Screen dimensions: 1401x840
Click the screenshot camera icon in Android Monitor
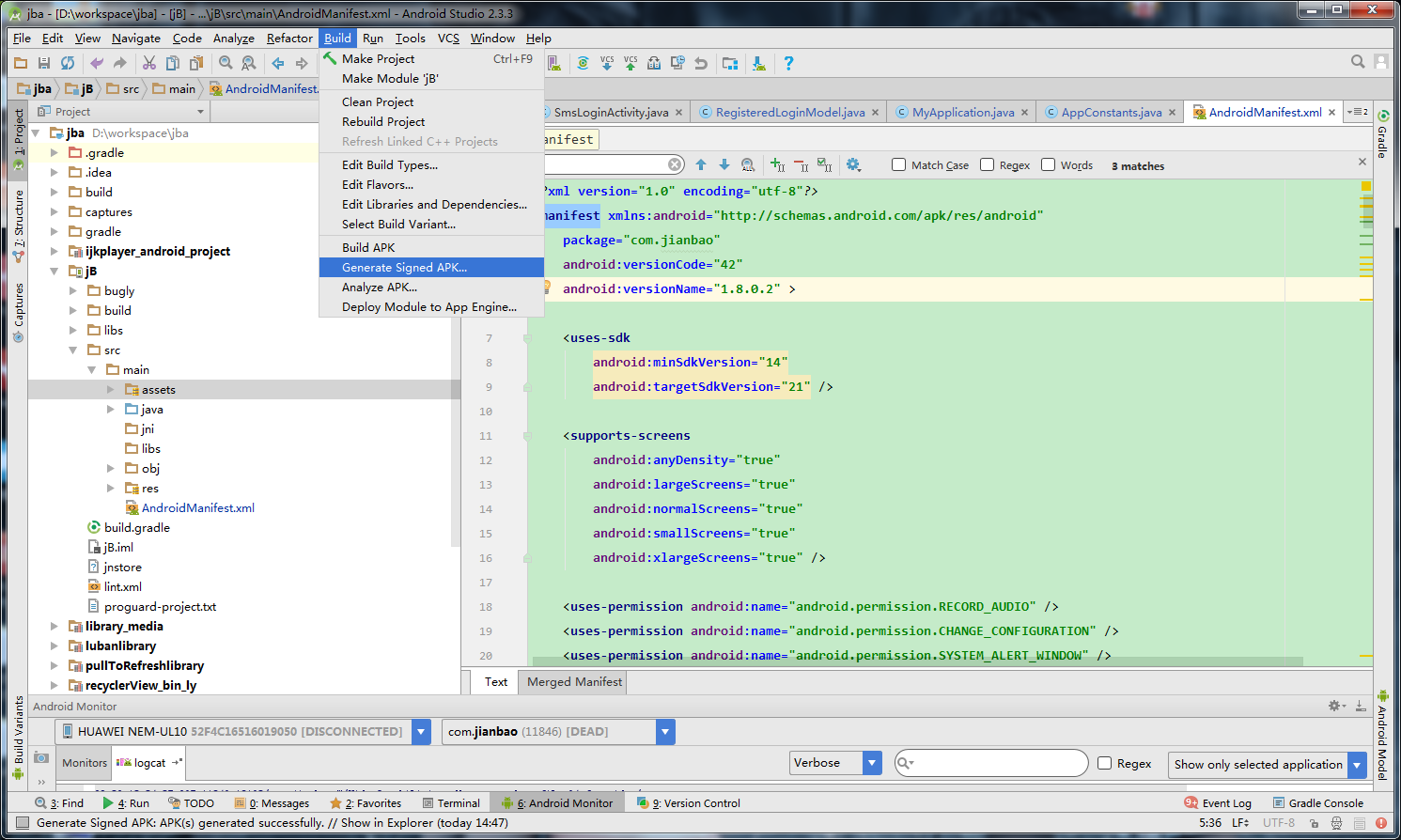coord(41,757)
